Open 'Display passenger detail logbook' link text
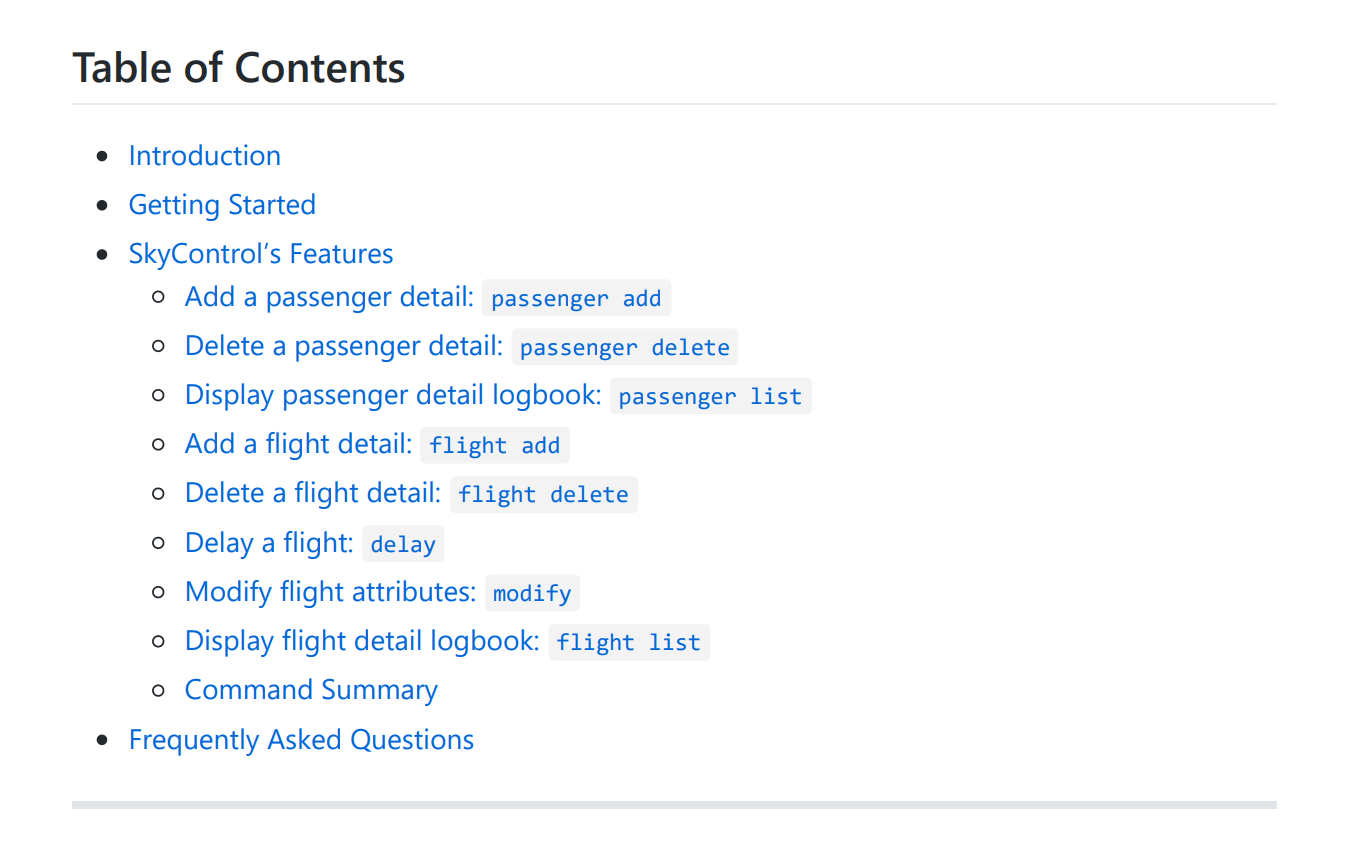This screenshot has height=843, width=1347. coord(392,395)
